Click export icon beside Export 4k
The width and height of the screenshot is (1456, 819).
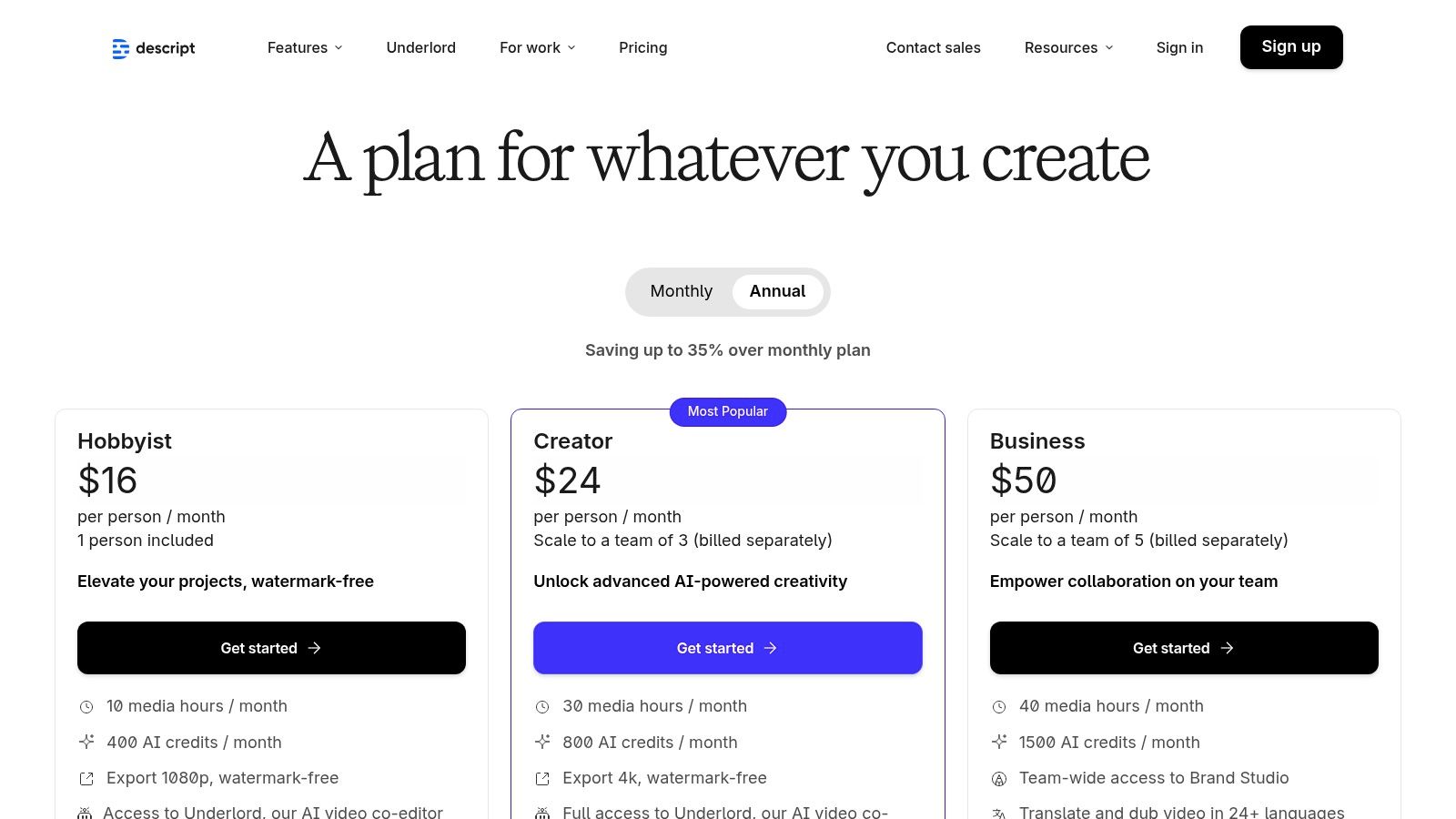[542, 779]
